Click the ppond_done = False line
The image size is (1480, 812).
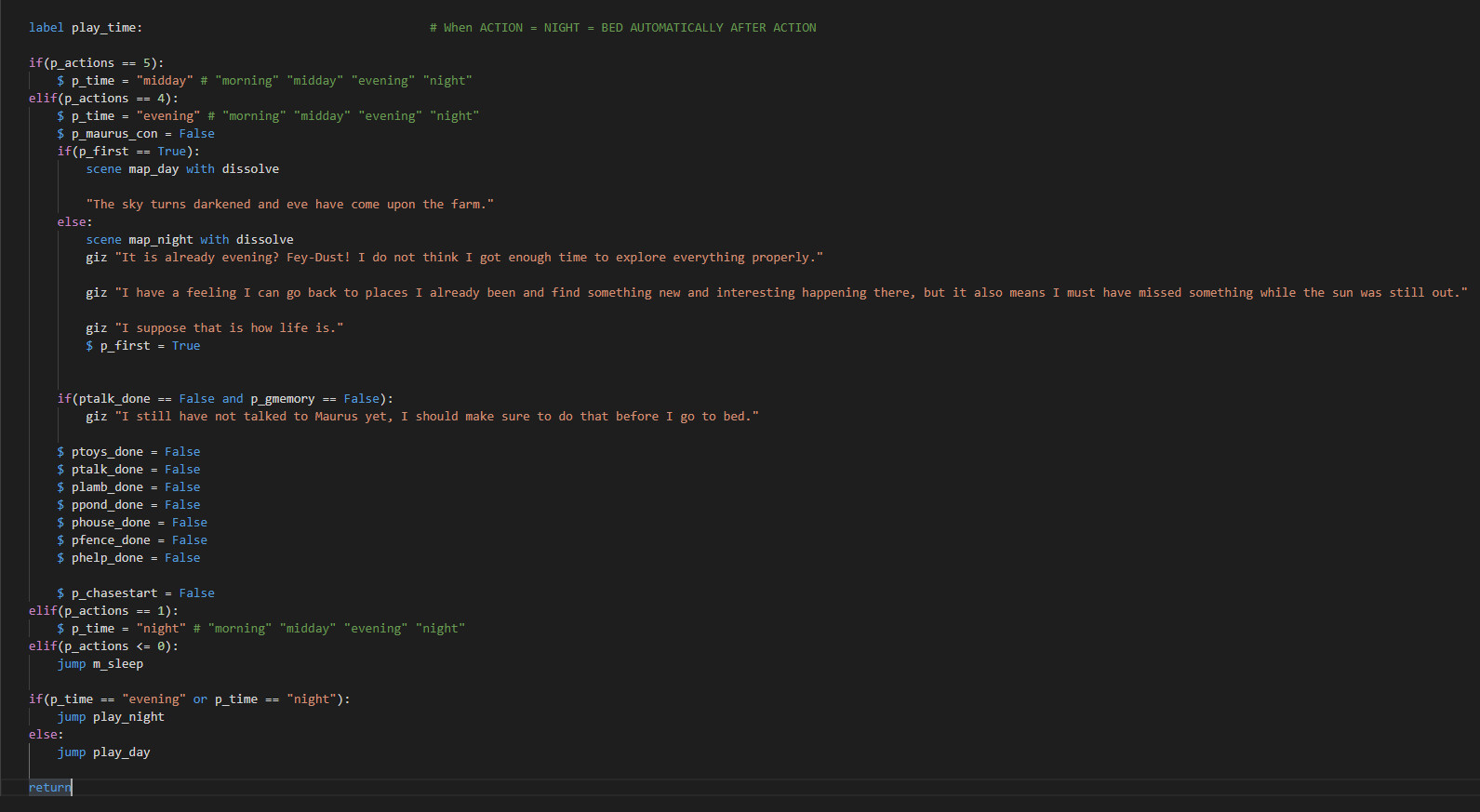pos(128,505)
